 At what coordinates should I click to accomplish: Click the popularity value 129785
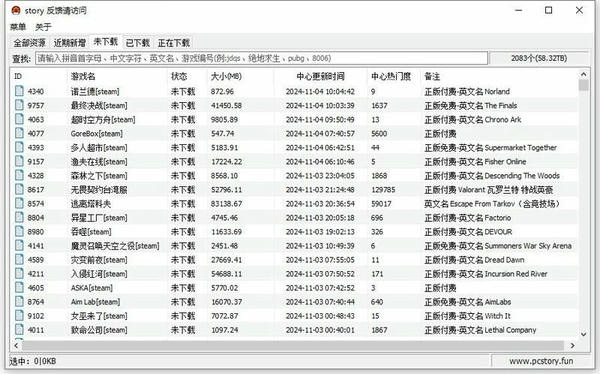click(x=383, y=189)
